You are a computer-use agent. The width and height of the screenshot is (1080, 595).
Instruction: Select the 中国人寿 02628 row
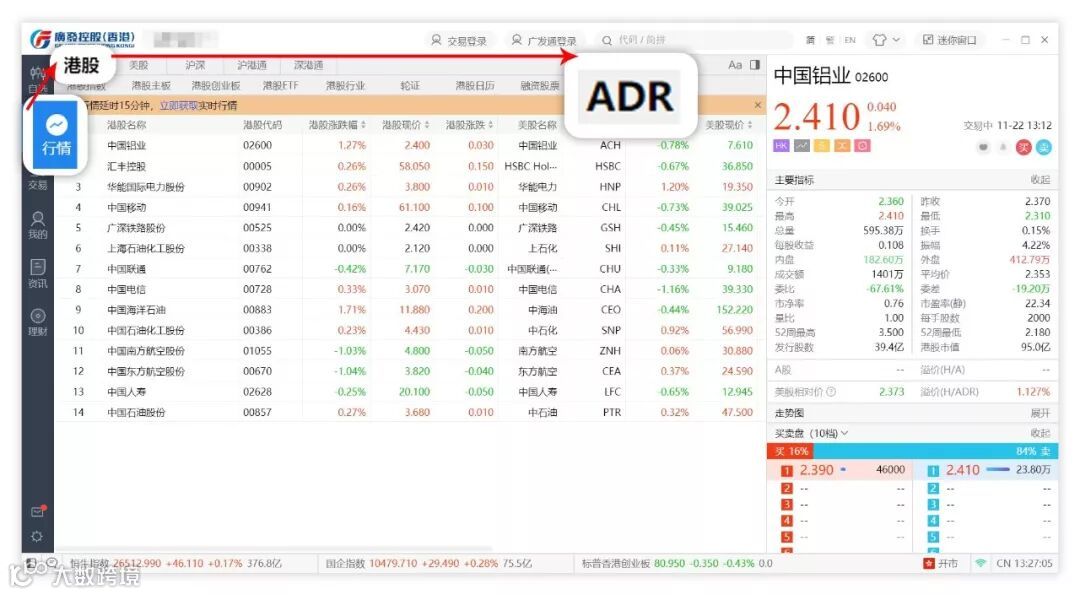[410, 392]
